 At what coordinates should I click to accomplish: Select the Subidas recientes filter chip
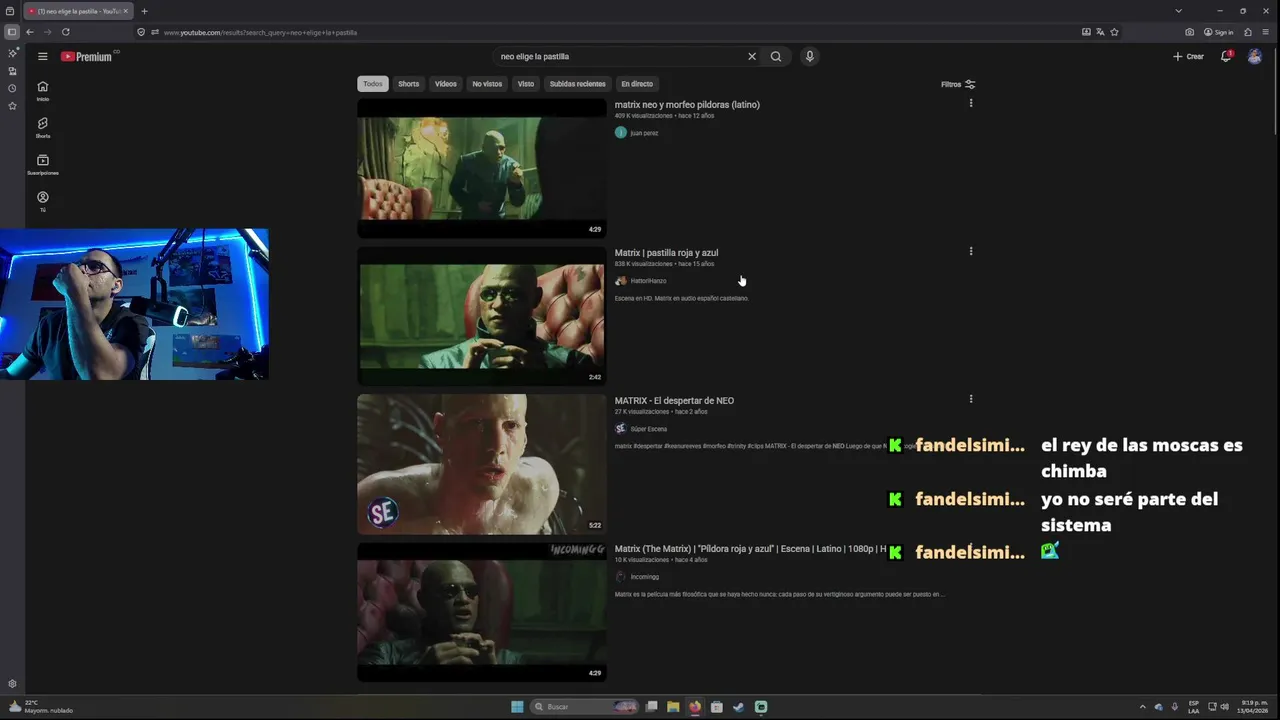pos(577,84)
